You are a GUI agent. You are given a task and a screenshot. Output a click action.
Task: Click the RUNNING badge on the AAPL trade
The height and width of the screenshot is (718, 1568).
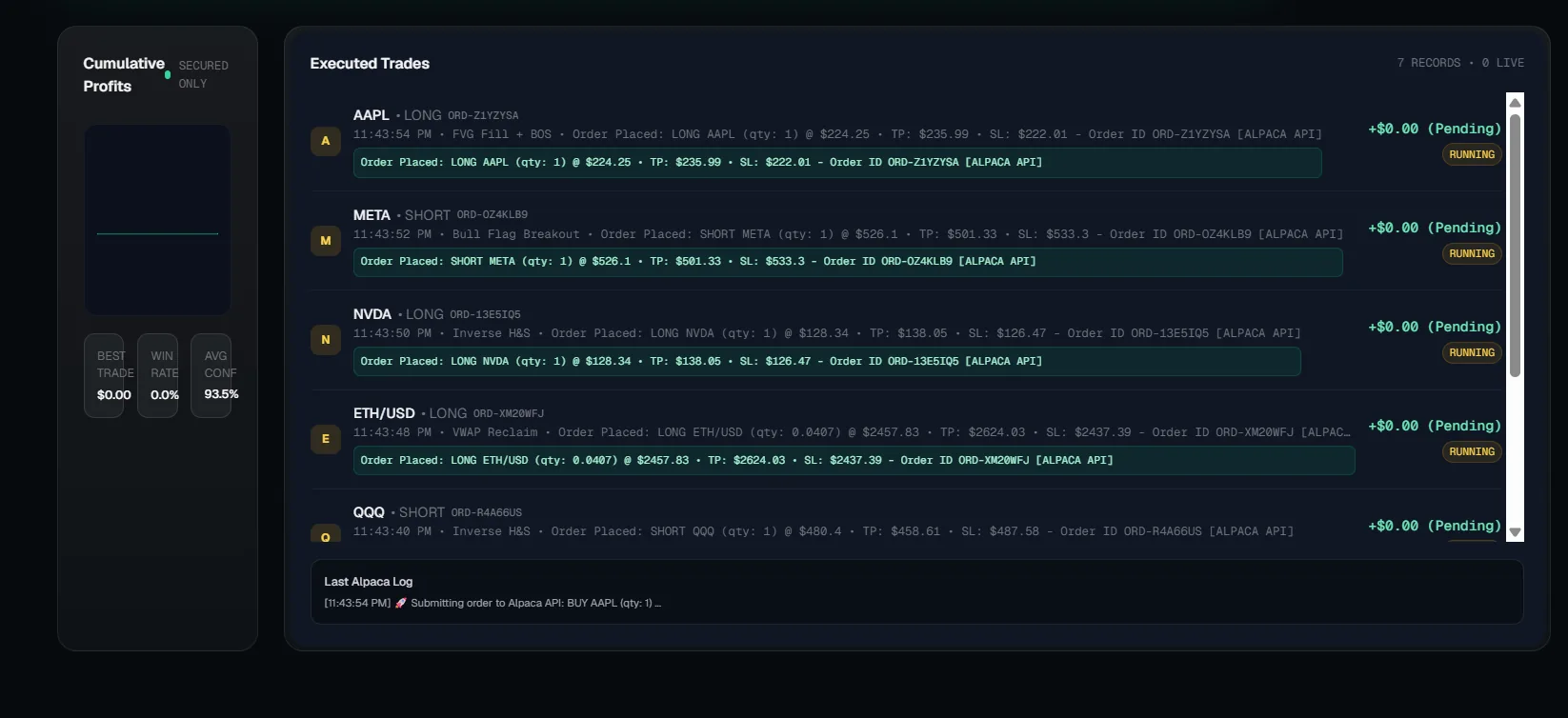pyautogui.click(x=1472, y=154)
